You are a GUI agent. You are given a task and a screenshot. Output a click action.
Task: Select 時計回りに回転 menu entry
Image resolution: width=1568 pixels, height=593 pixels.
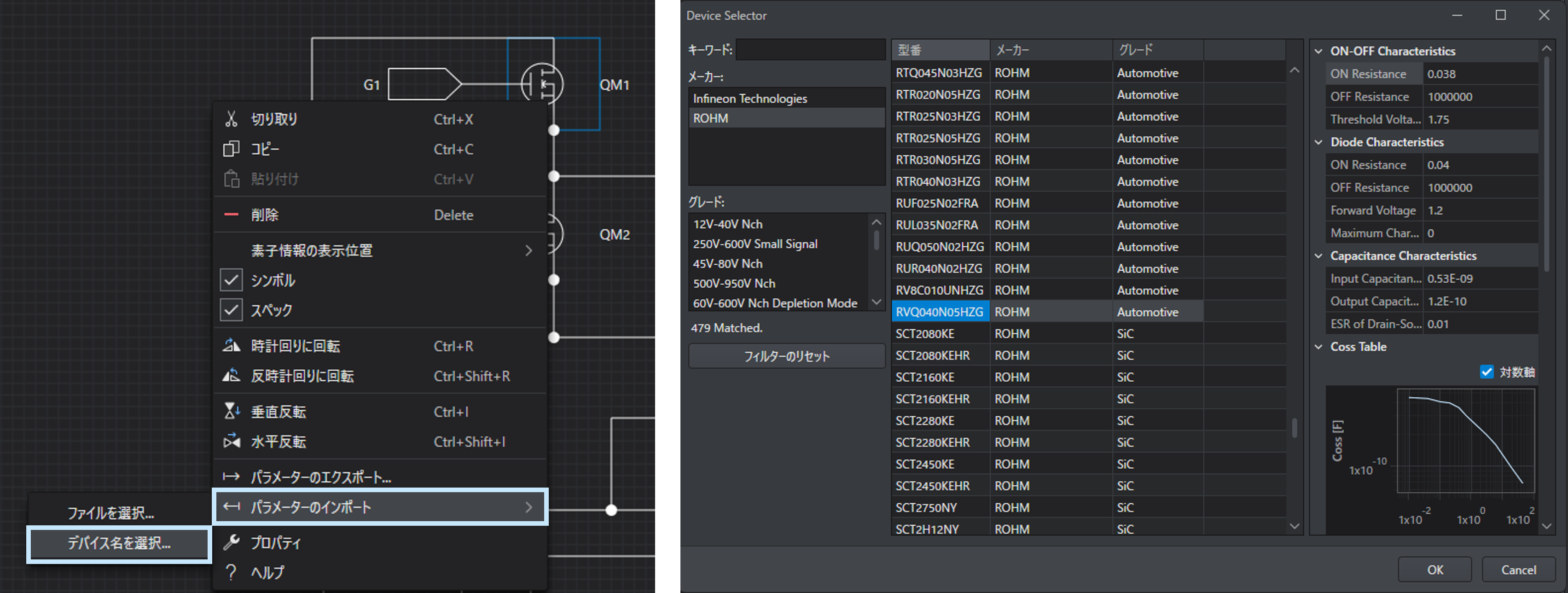379,346
